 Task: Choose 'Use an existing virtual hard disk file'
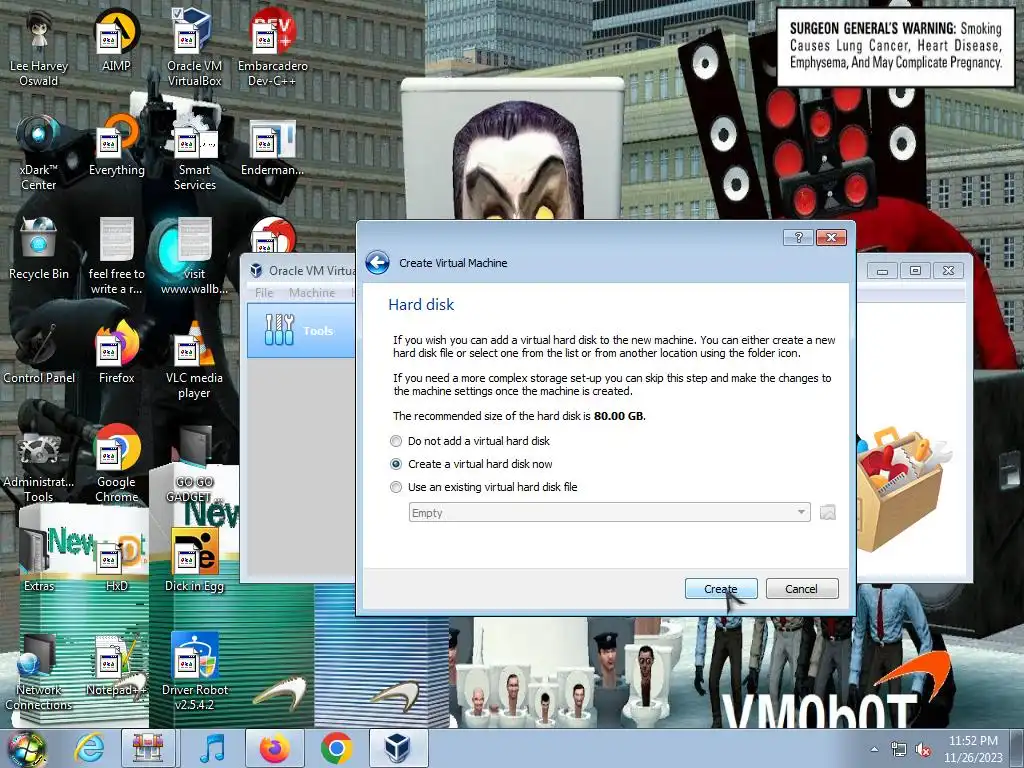[485, 487]
